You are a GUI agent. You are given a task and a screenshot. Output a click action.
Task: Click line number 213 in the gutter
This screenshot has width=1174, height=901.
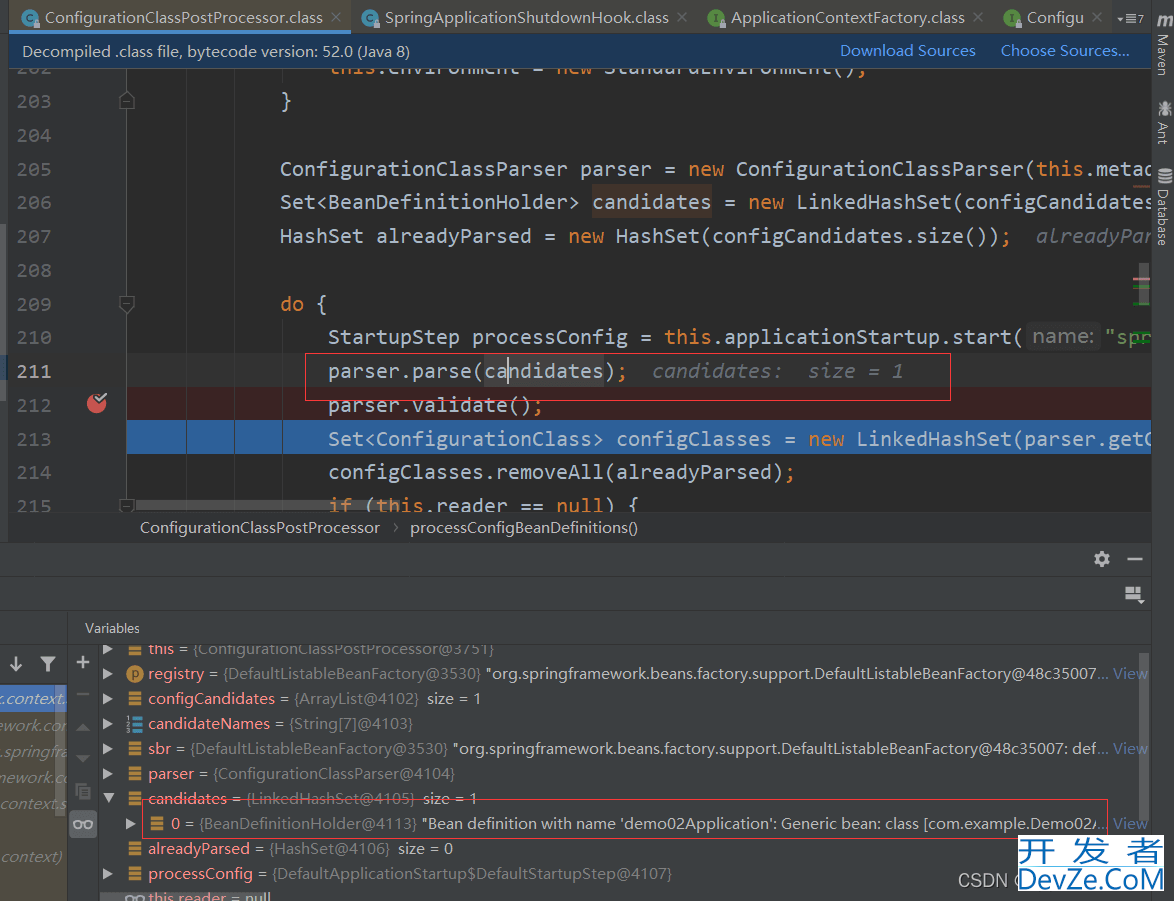click(34, 440)
